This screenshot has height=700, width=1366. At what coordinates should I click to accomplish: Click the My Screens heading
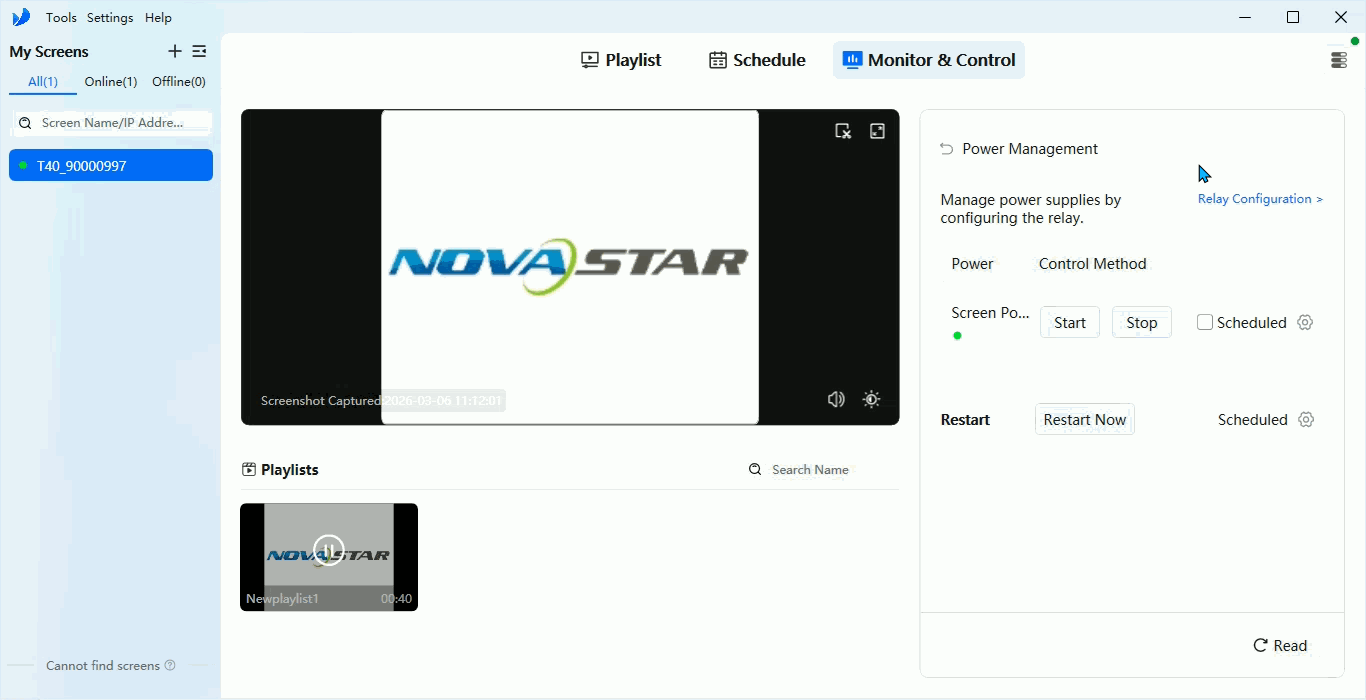[x=49, y=52]
